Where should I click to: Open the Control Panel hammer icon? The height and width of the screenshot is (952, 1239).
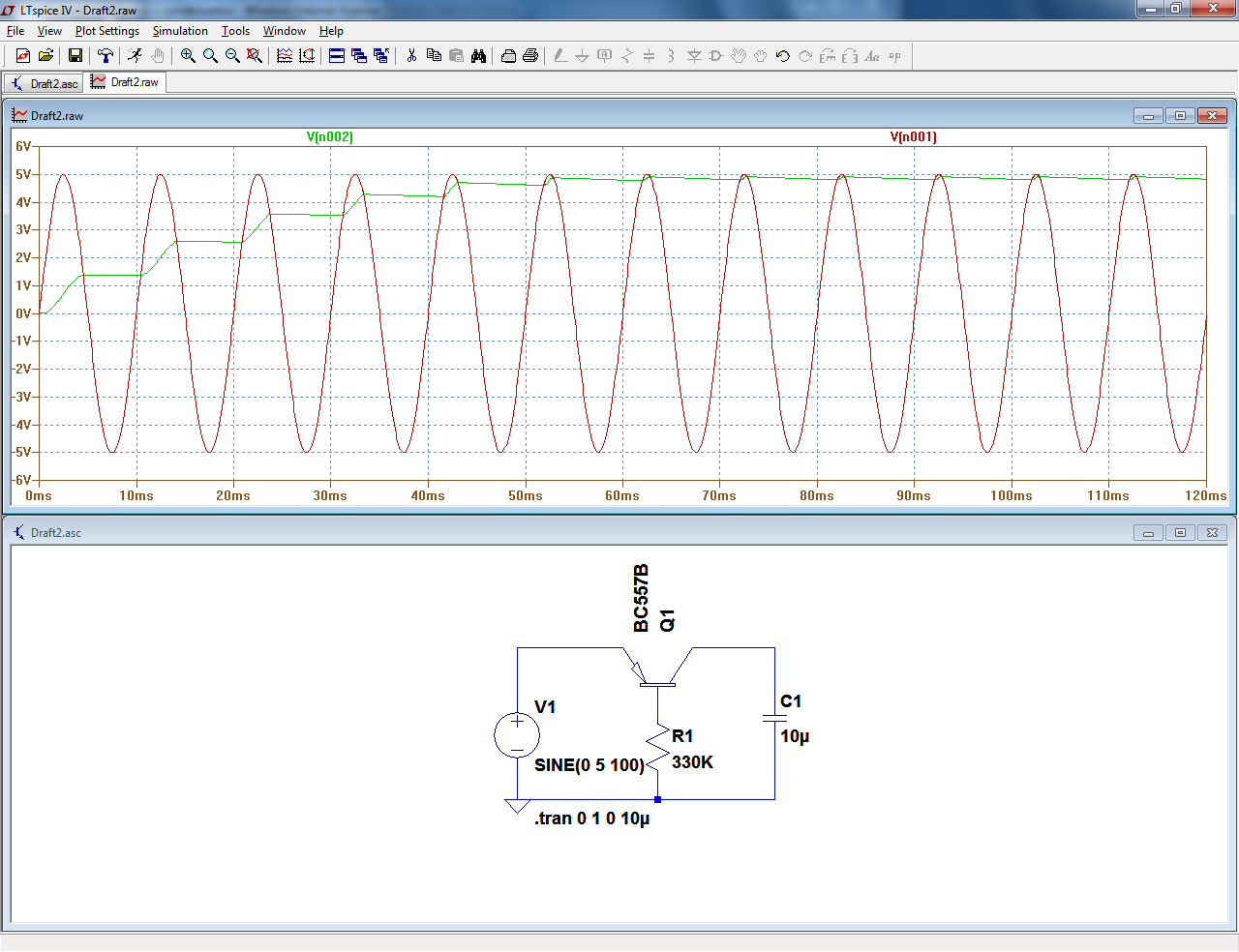click(106, 56)
